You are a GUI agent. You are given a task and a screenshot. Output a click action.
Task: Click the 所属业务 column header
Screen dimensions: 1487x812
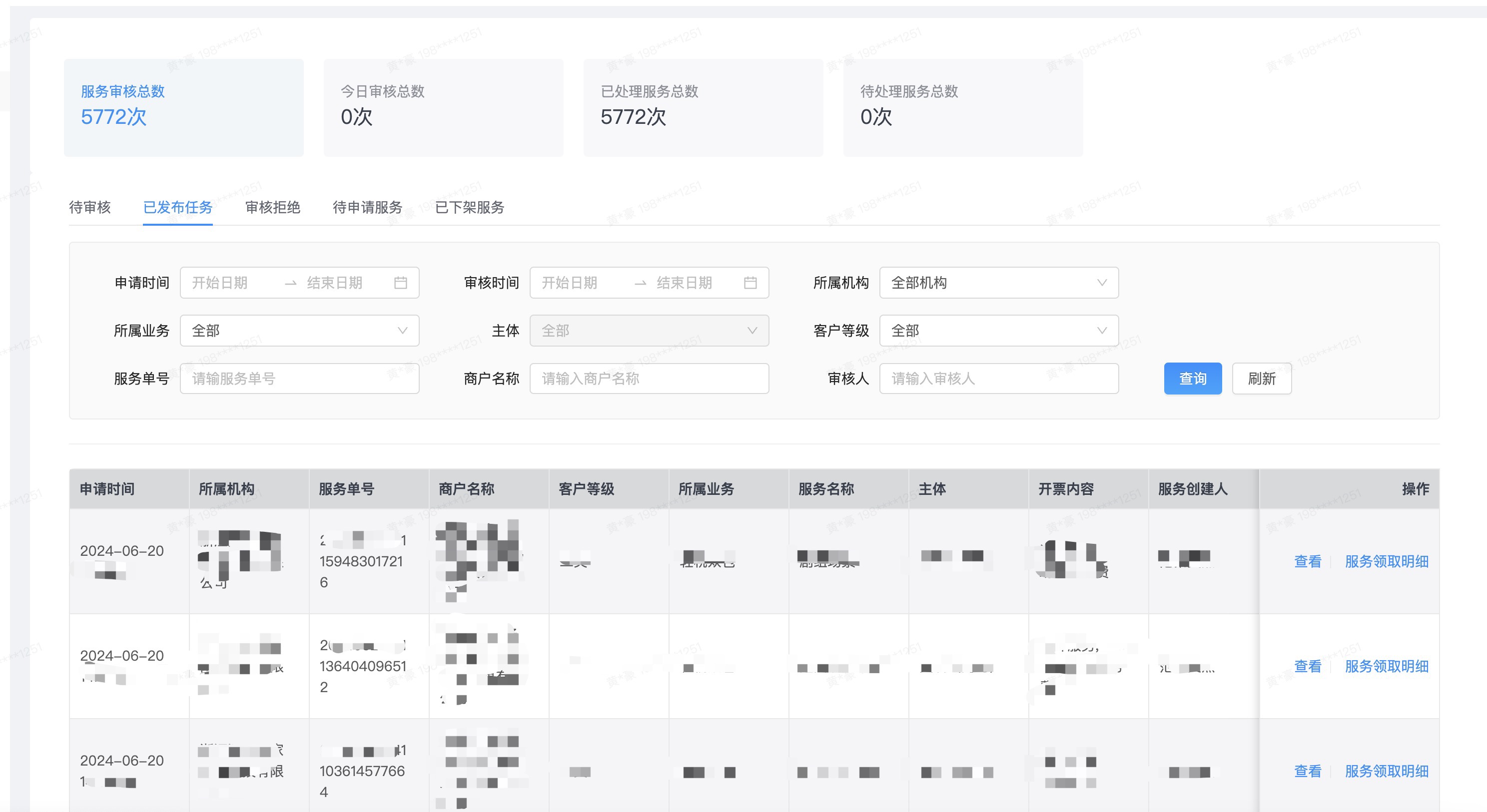coord(729,489)
